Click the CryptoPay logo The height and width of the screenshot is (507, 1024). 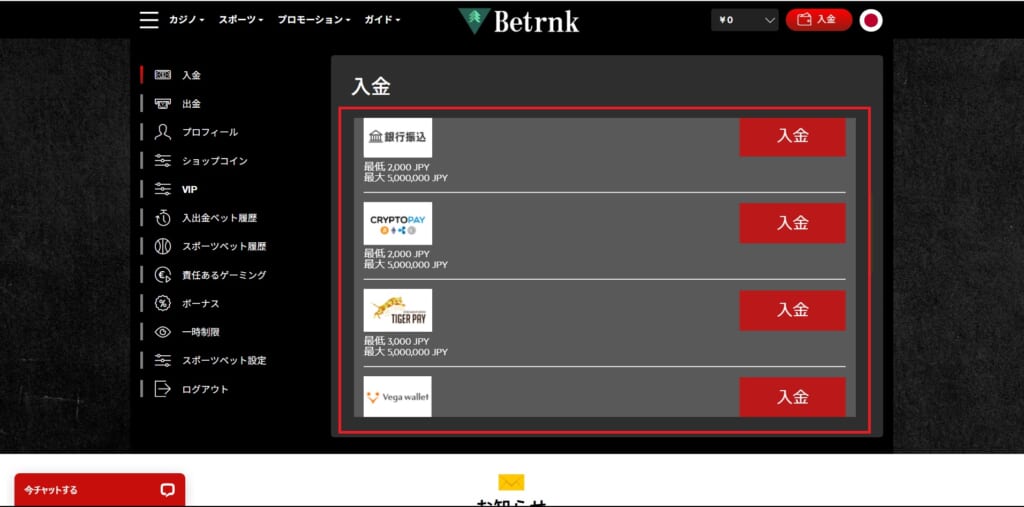(x=398, y=223)
